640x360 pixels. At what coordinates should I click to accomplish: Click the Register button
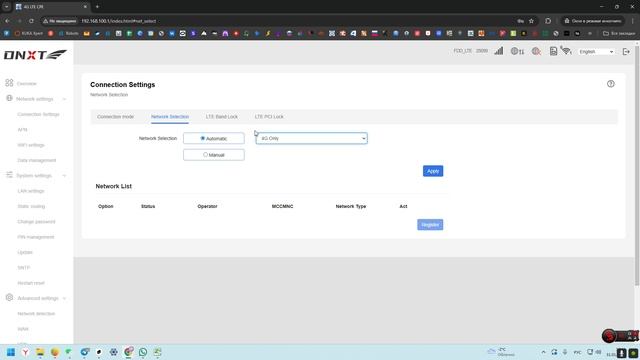point(430,225)
